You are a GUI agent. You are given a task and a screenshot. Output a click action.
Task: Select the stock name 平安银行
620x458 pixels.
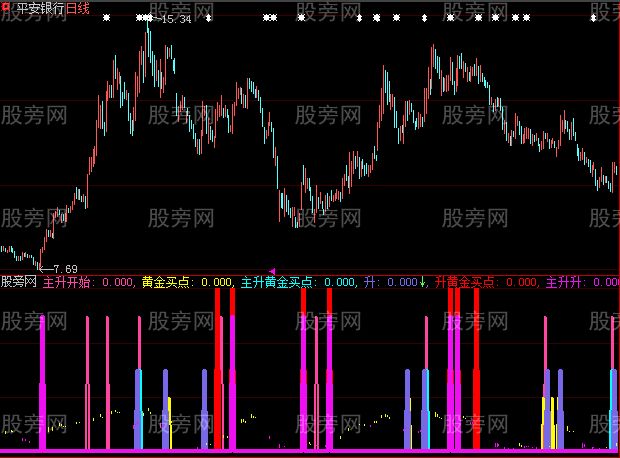click(x=41, y=8)
